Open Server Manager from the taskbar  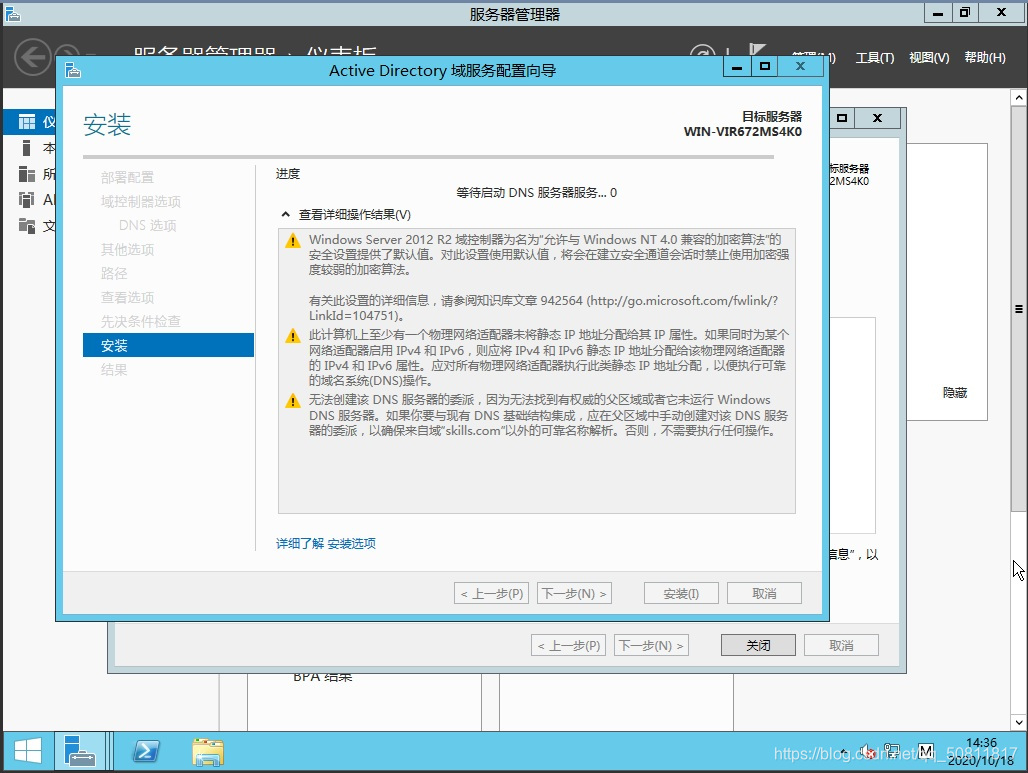(x=80, y=751)
